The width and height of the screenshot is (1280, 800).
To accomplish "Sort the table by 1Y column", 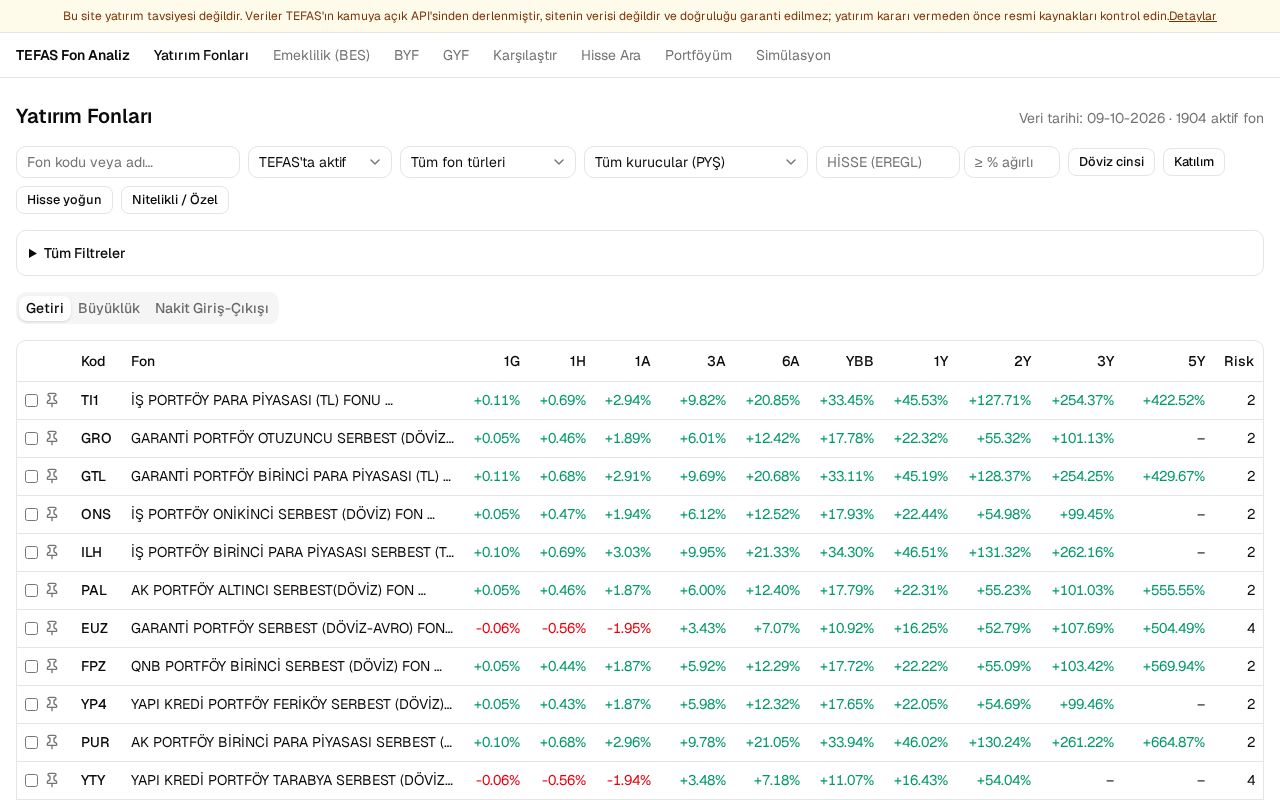I will pyautogui.click(x=941, y=361).
